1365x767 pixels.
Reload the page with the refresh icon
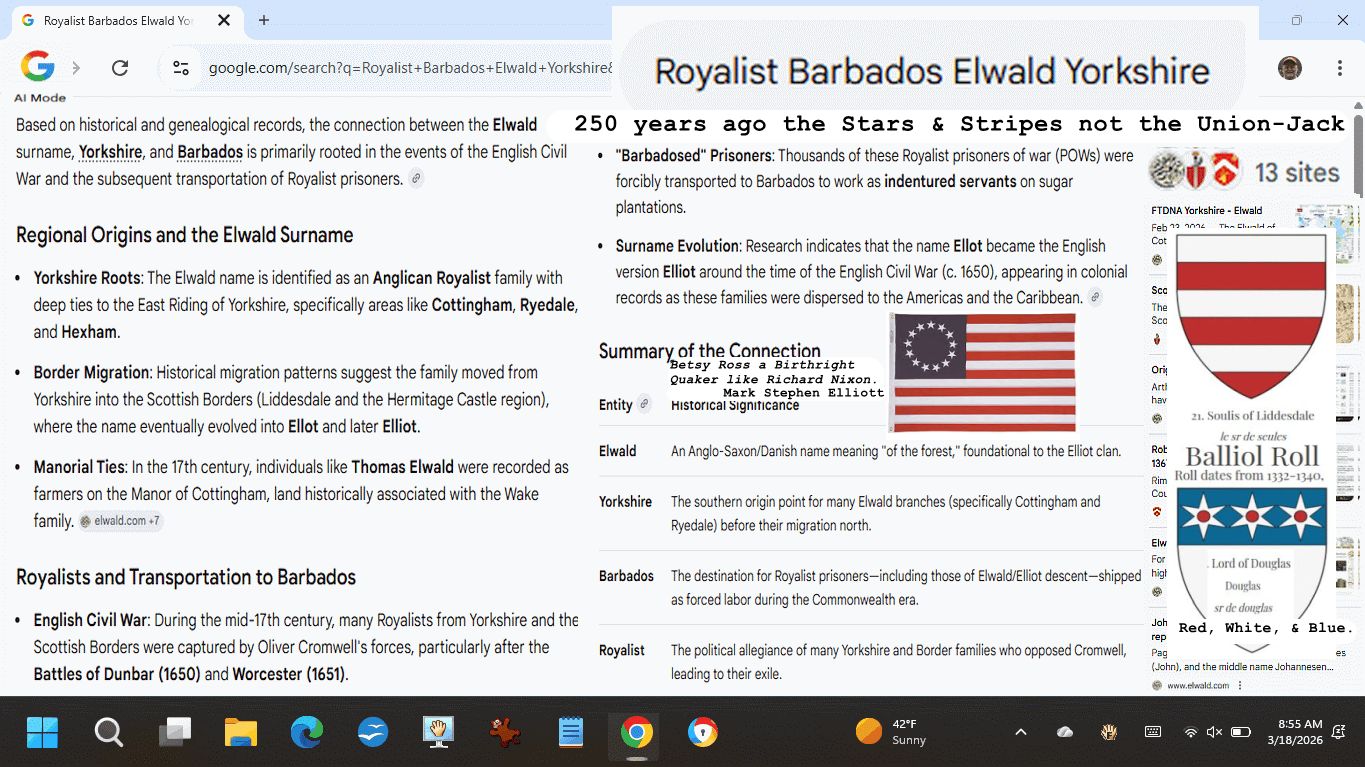pyautogui.click(x=120, y=68)
